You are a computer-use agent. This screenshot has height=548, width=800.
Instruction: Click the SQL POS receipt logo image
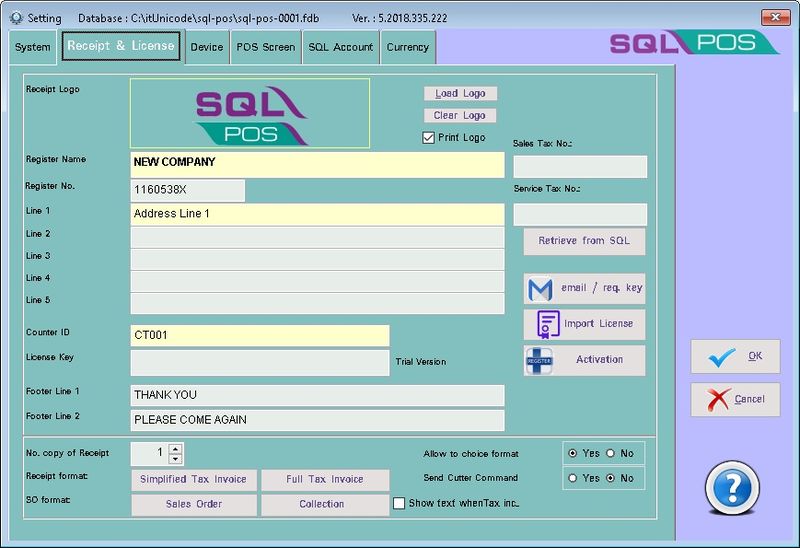pyautogui.click(x=250, y=114)
